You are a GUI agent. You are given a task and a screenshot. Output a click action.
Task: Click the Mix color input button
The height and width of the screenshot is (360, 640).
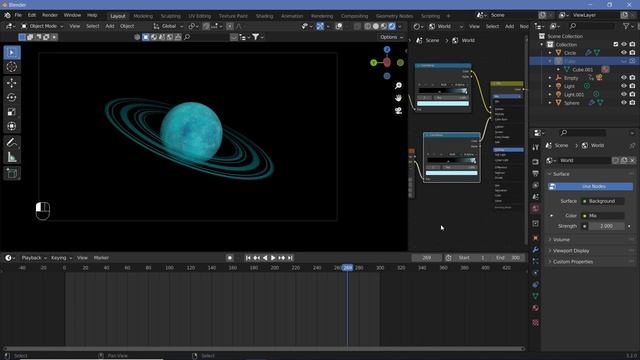604,216
